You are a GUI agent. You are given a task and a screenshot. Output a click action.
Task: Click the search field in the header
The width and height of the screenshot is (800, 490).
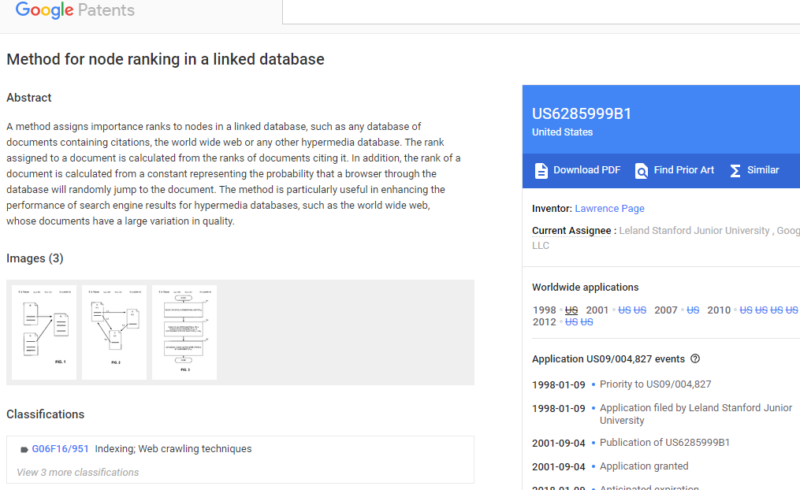coord(540,11)
